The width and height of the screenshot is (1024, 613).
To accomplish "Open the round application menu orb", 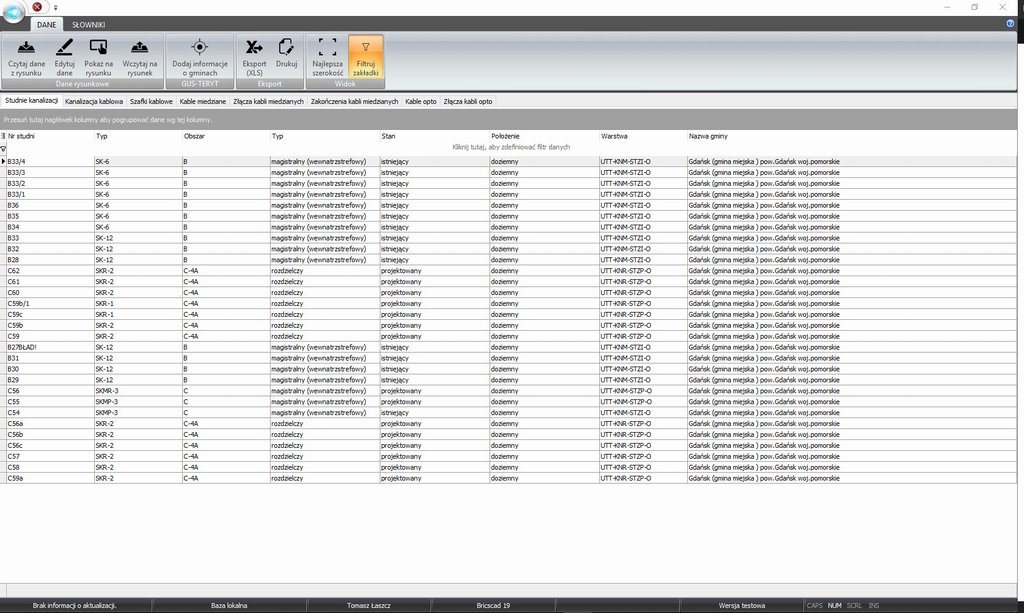I will tap(13, 11).
